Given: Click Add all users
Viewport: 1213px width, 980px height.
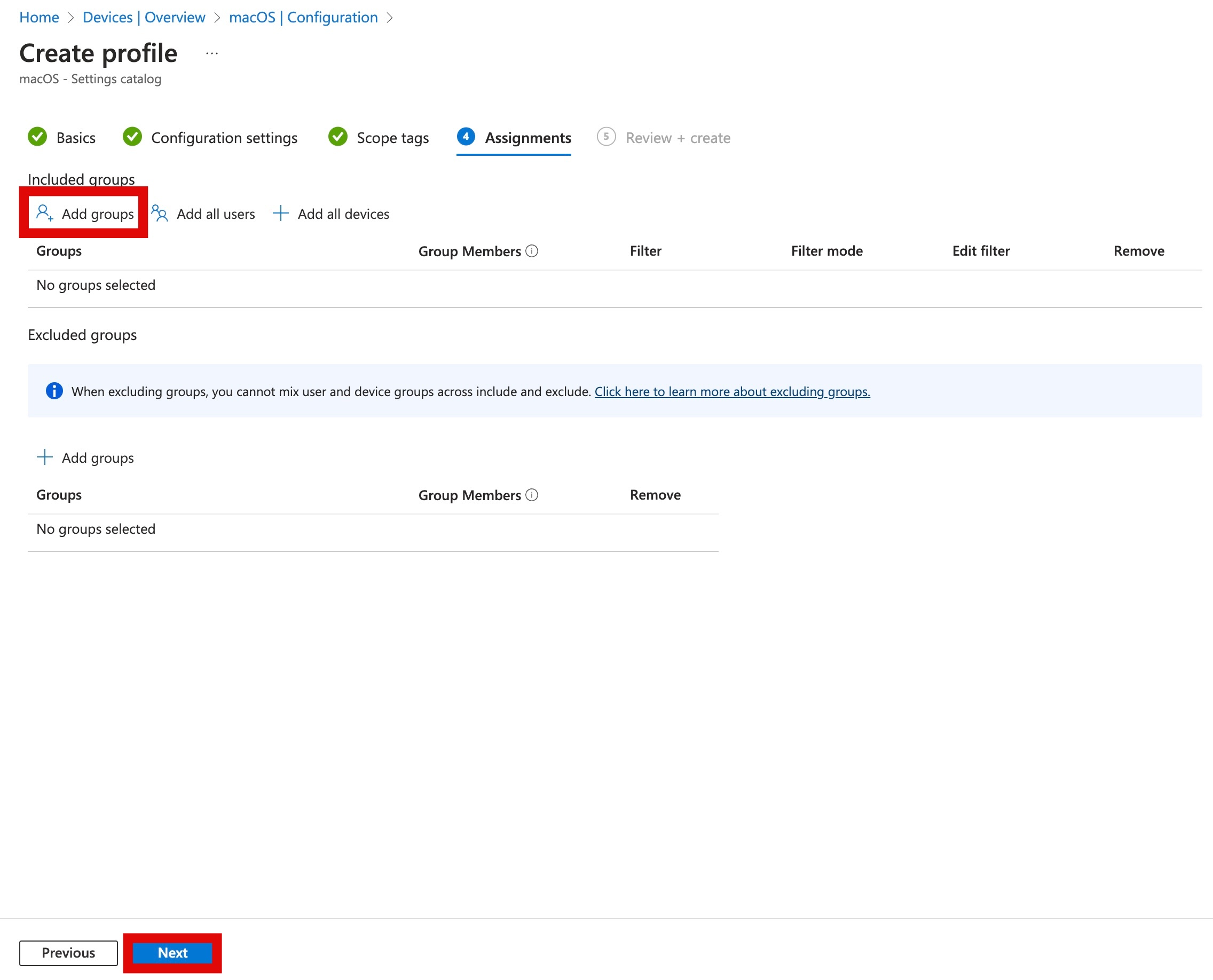Looking at the screenshot, I should point(203,214).
